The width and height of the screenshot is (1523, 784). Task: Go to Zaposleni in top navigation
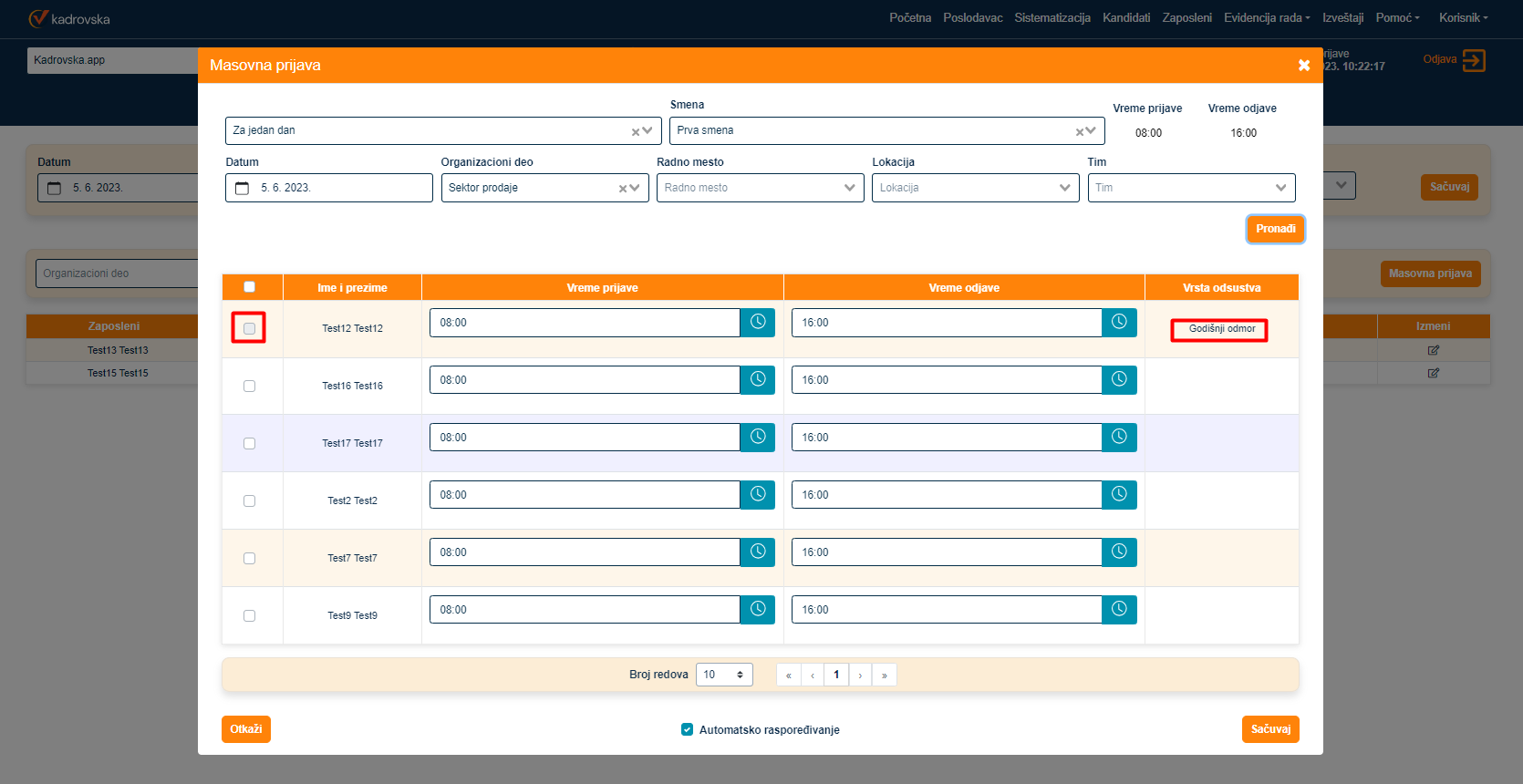[1186, 18]
